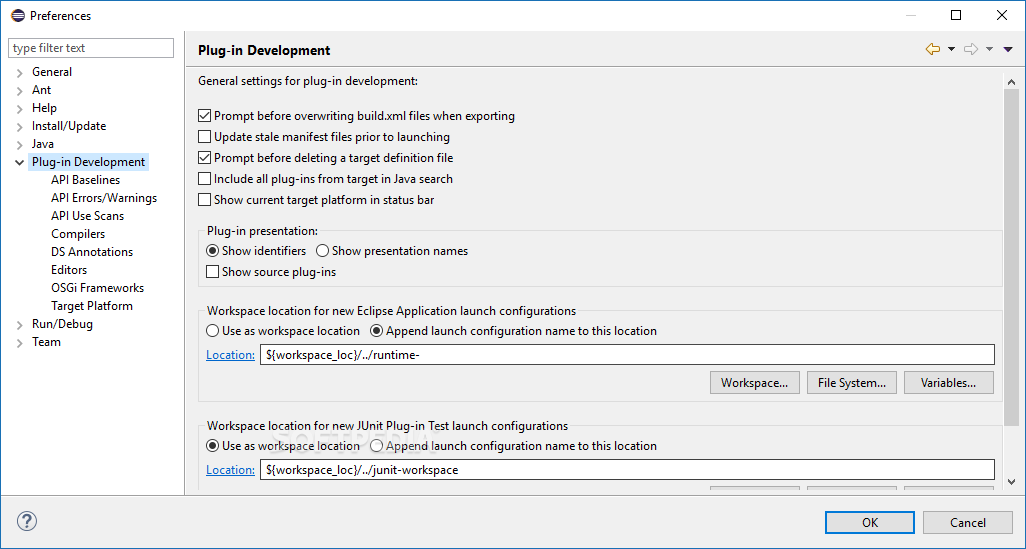Screen dimensions: 1026x549
Task: Click the Workspace... button
Action: tap(754, 383)
